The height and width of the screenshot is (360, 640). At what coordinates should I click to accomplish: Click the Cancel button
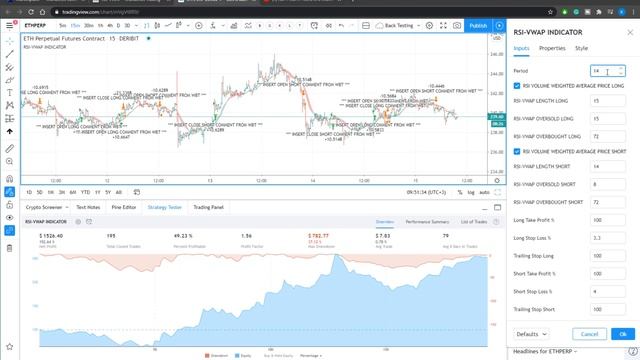click(x=589, y=334)
